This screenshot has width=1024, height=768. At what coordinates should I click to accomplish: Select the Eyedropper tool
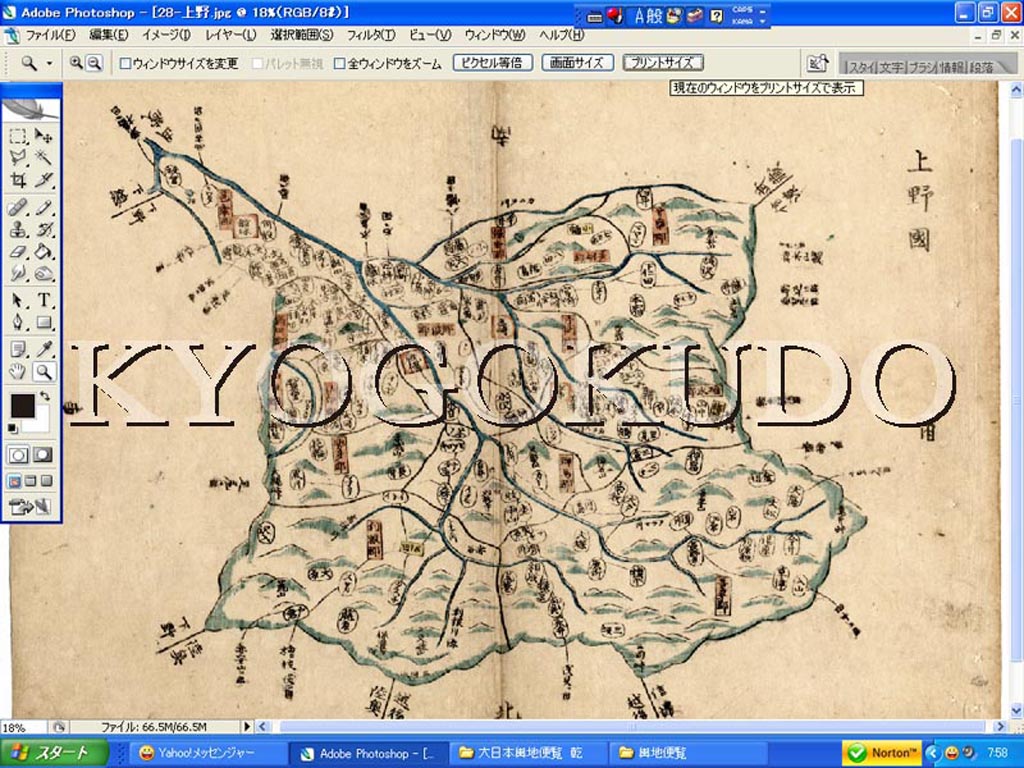44,350
